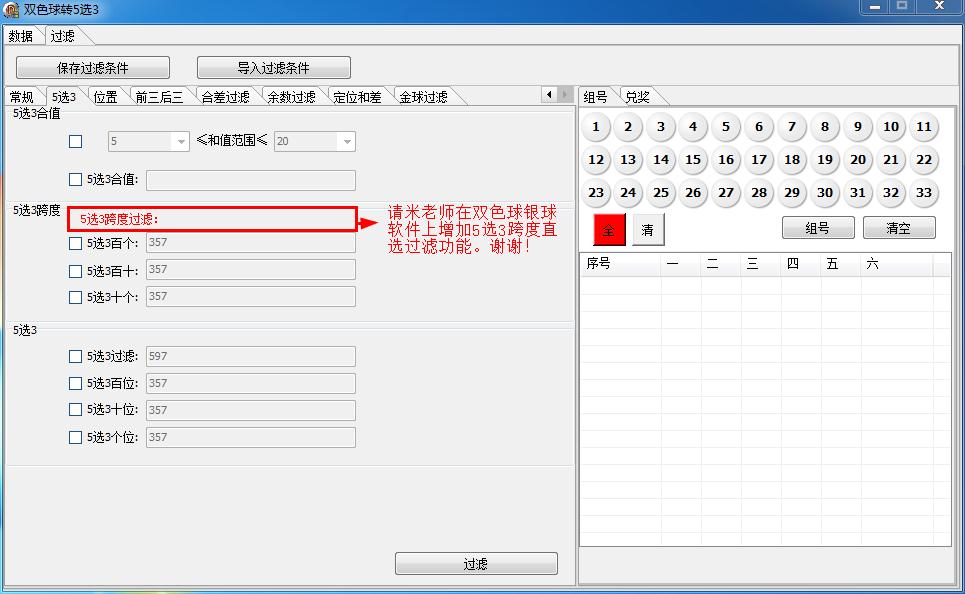Screen dimensions: 965x594
Task: Click the app icon in title bar
Action: coord(11,10)
